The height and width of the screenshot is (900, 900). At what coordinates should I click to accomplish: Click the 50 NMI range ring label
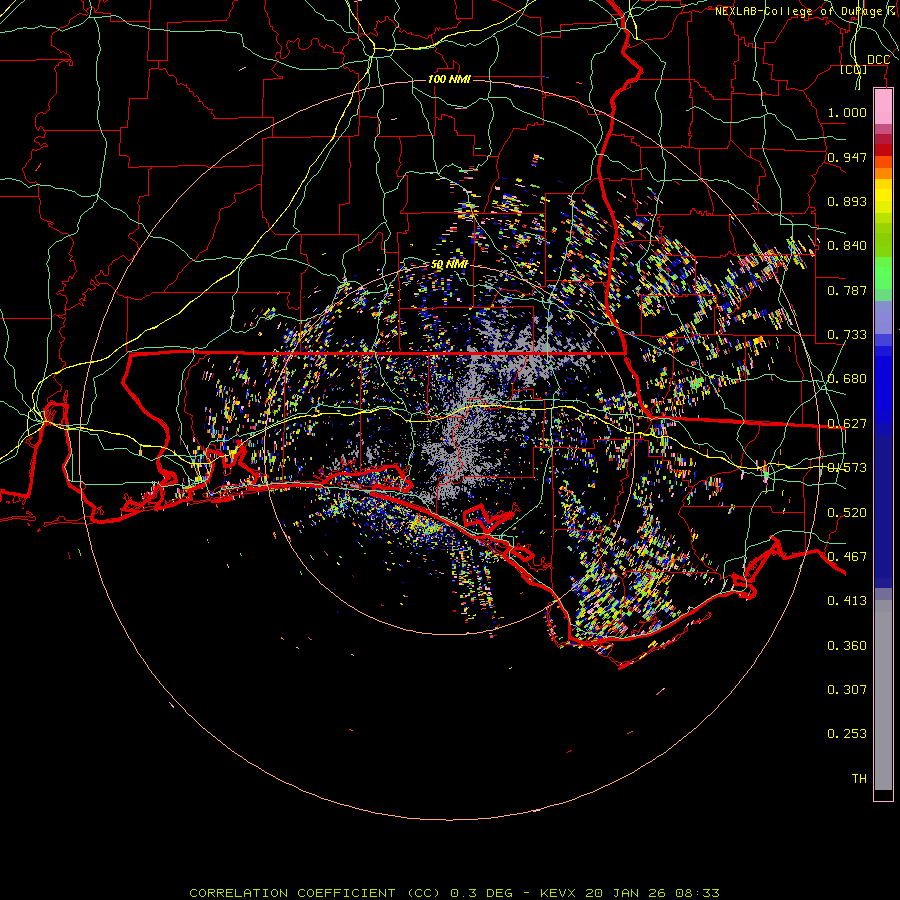pos(449,265)
